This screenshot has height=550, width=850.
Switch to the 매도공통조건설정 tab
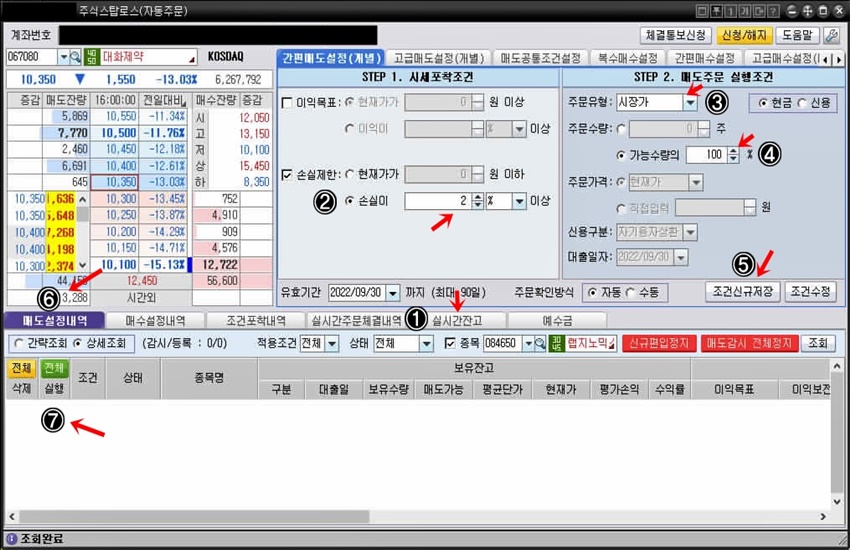(x=540, y=58)
